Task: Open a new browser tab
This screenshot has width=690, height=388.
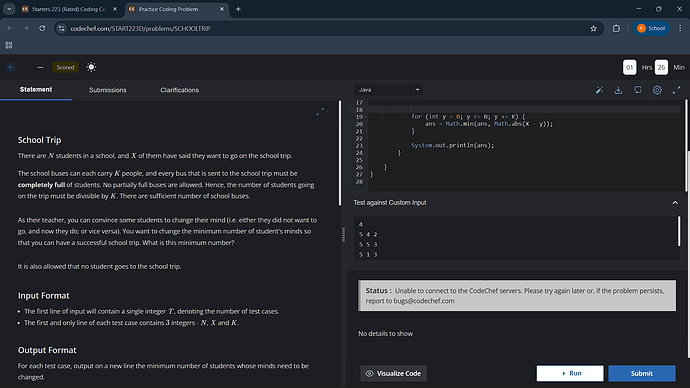Action: click(x=238, y=9)
